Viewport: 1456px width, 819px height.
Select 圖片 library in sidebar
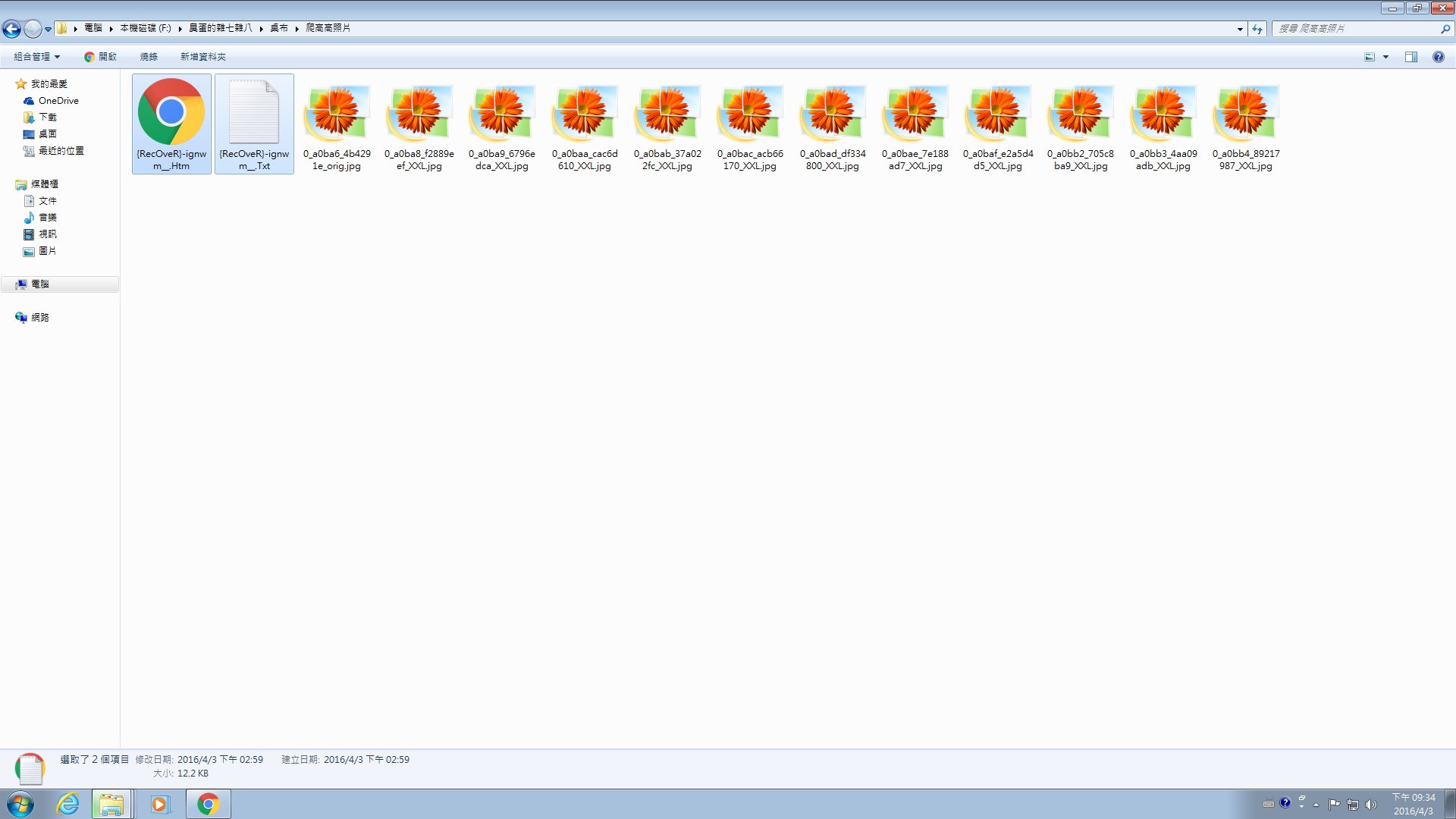47,251
